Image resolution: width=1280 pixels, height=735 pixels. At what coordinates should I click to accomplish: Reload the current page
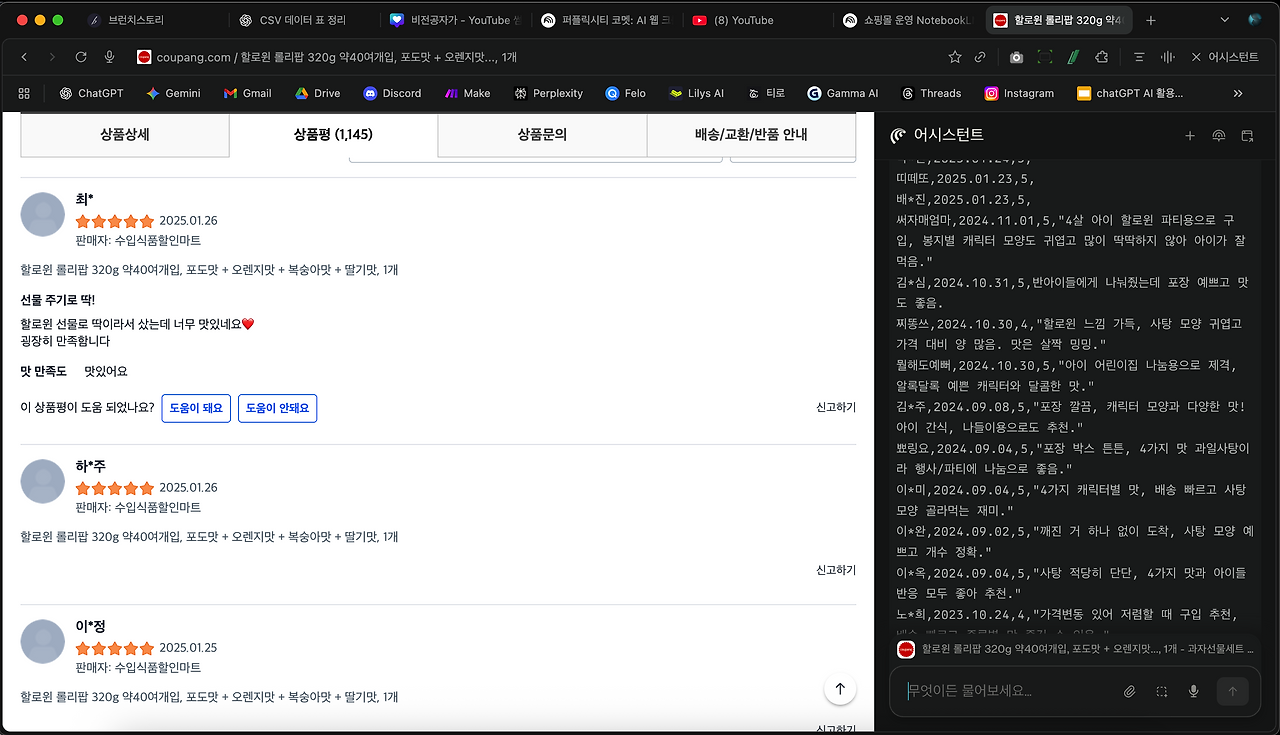(80, 57)
